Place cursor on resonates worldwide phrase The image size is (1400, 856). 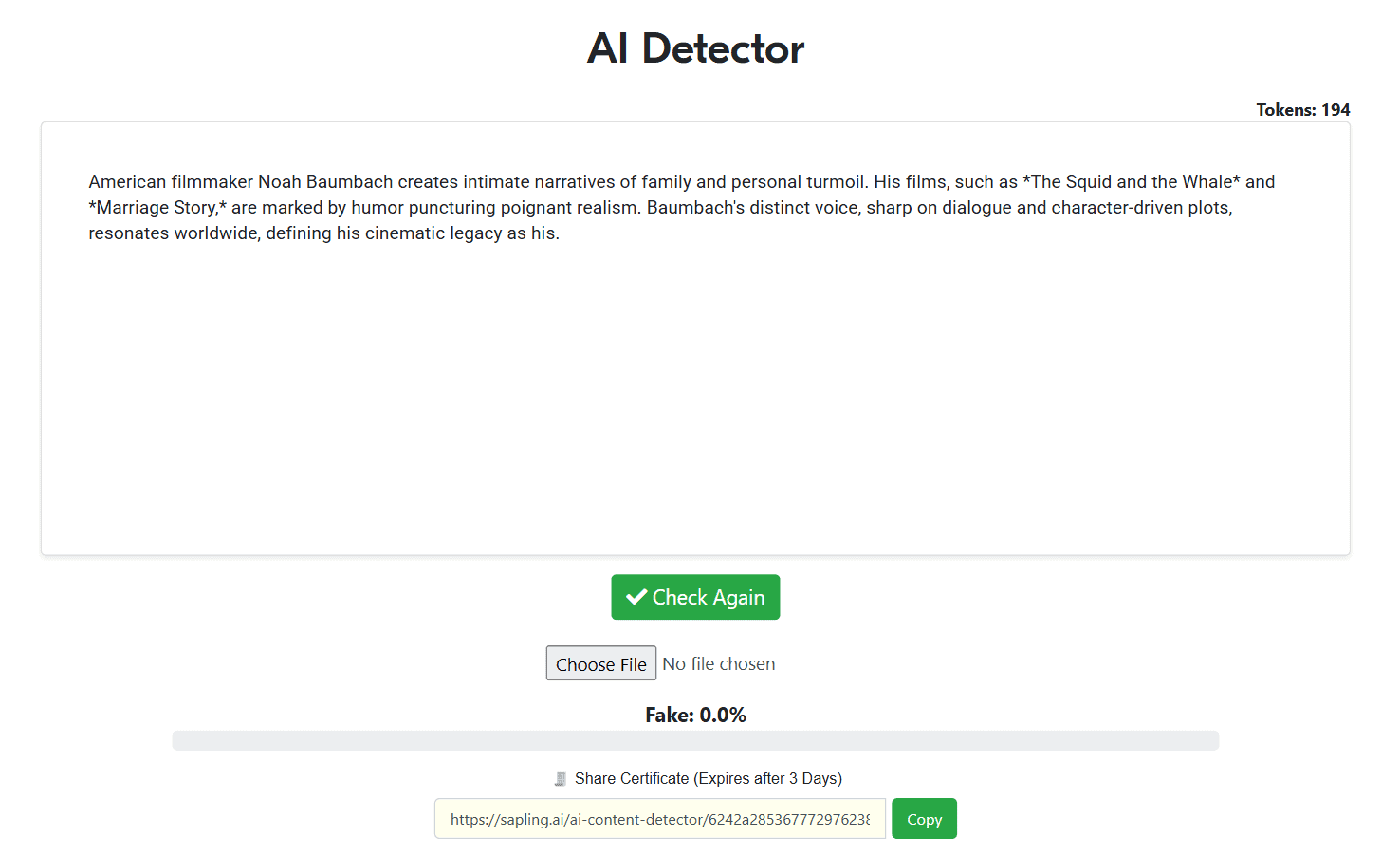coord(174,233)
